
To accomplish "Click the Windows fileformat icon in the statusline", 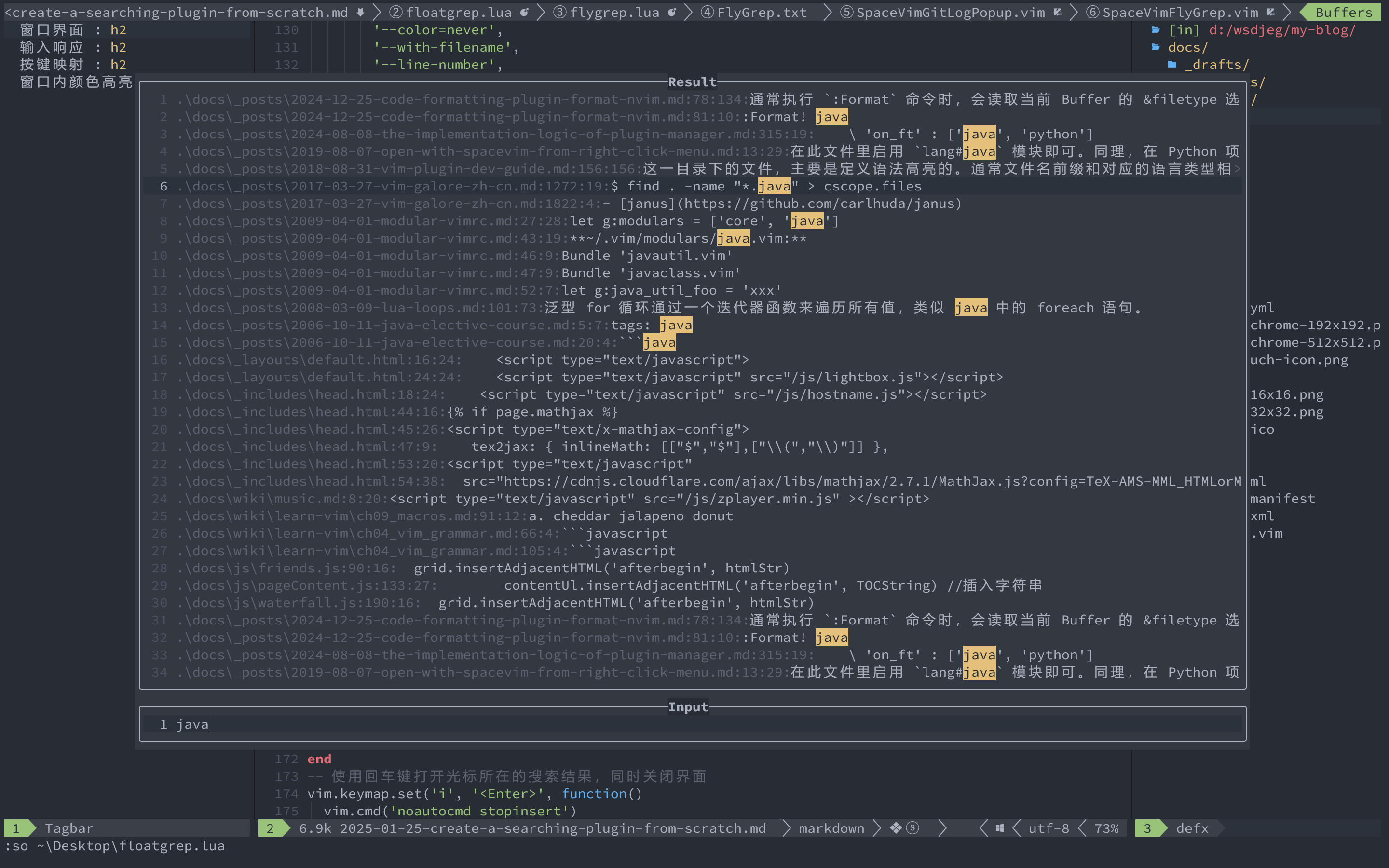I will coord(999,828).
